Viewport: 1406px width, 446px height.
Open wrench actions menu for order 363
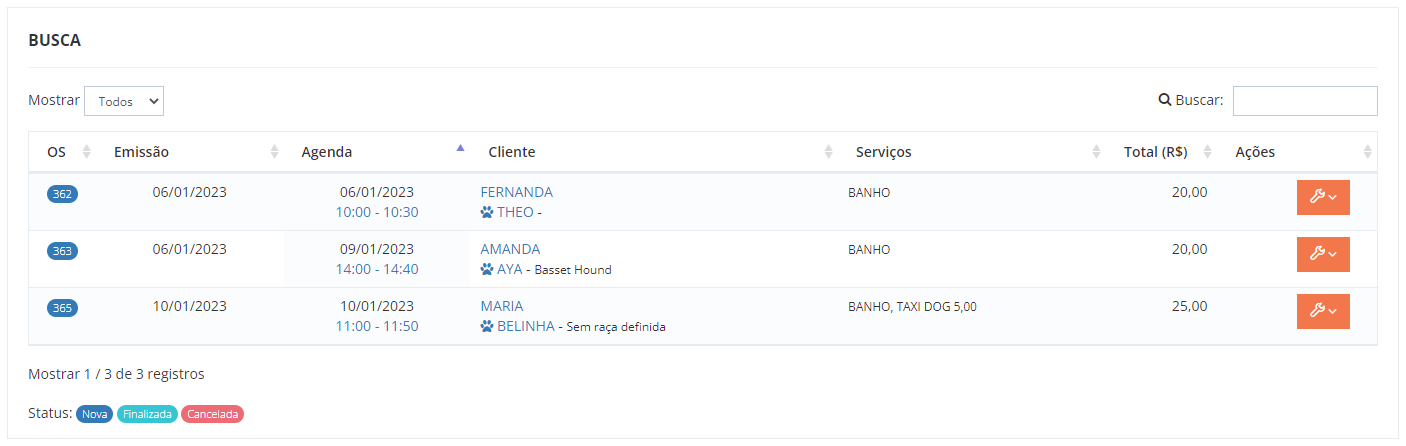(1323, 254)
